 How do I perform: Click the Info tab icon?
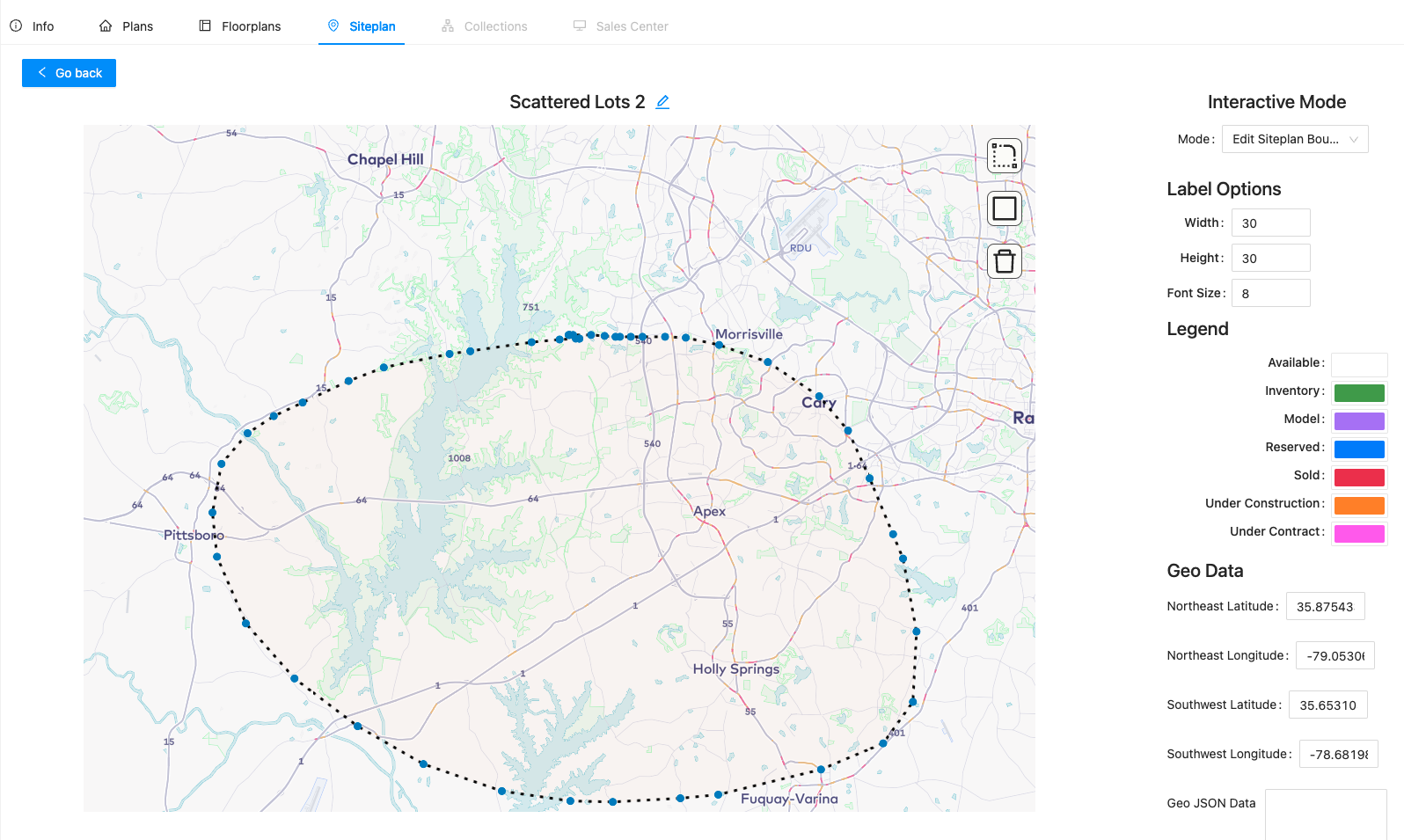coord(16,26)
